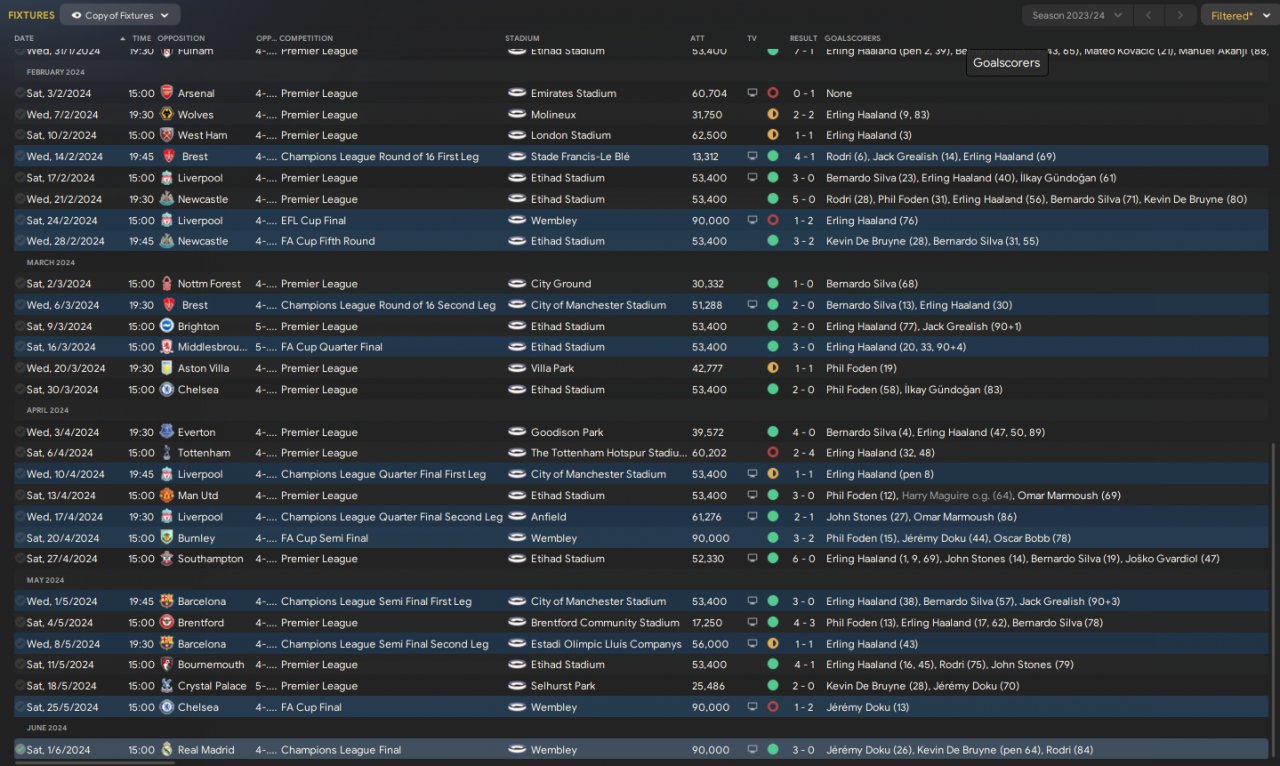Toggle the selection tick on the Arsenal fixture row
The height and width of the screenshot is (766, 1280).
20,93
